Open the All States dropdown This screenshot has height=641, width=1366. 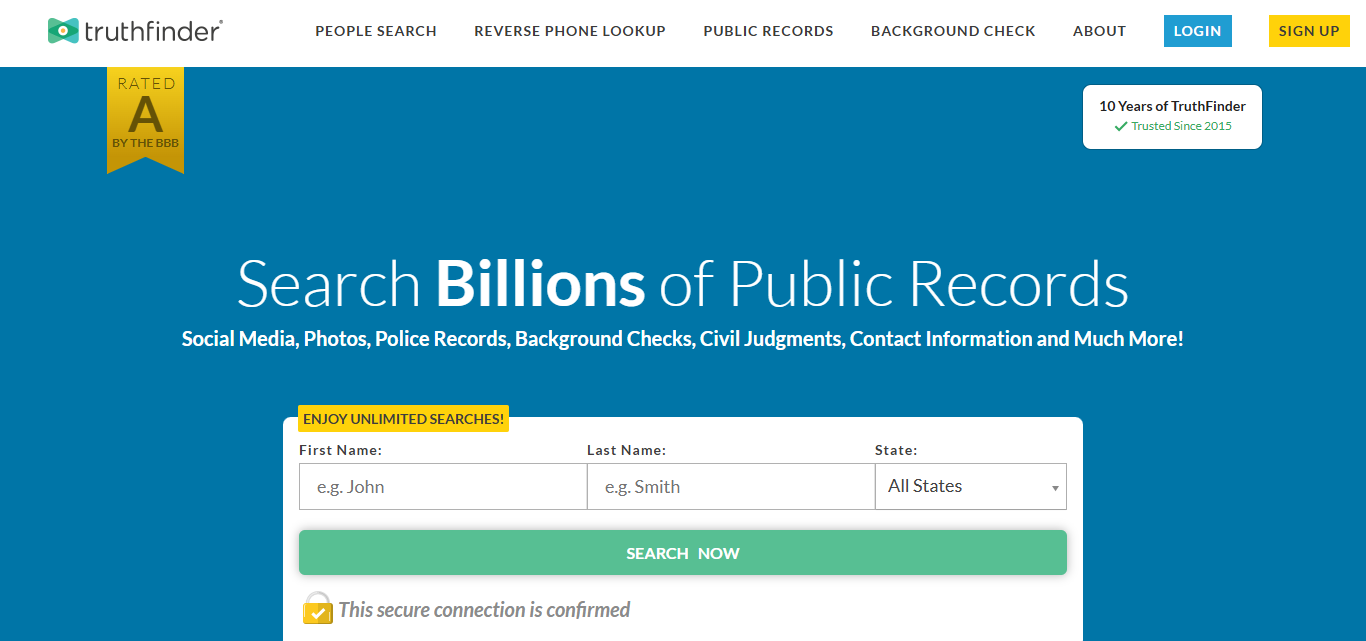point(971,487)
